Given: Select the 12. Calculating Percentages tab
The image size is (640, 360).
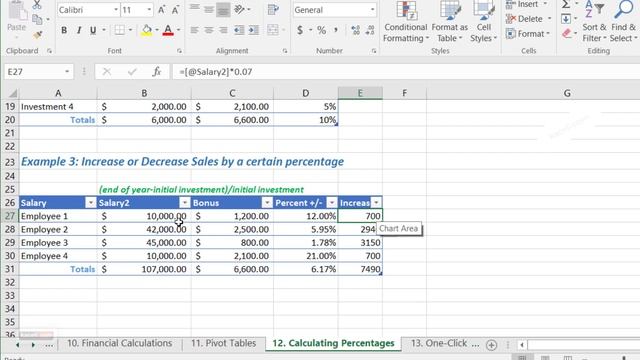Looking at the screenshot, I should (333, 343).
